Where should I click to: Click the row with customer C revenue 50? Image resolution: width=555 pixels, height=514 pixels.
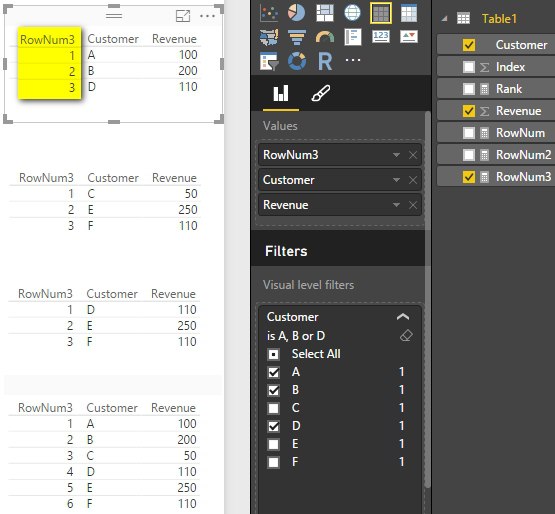[104, 194]
